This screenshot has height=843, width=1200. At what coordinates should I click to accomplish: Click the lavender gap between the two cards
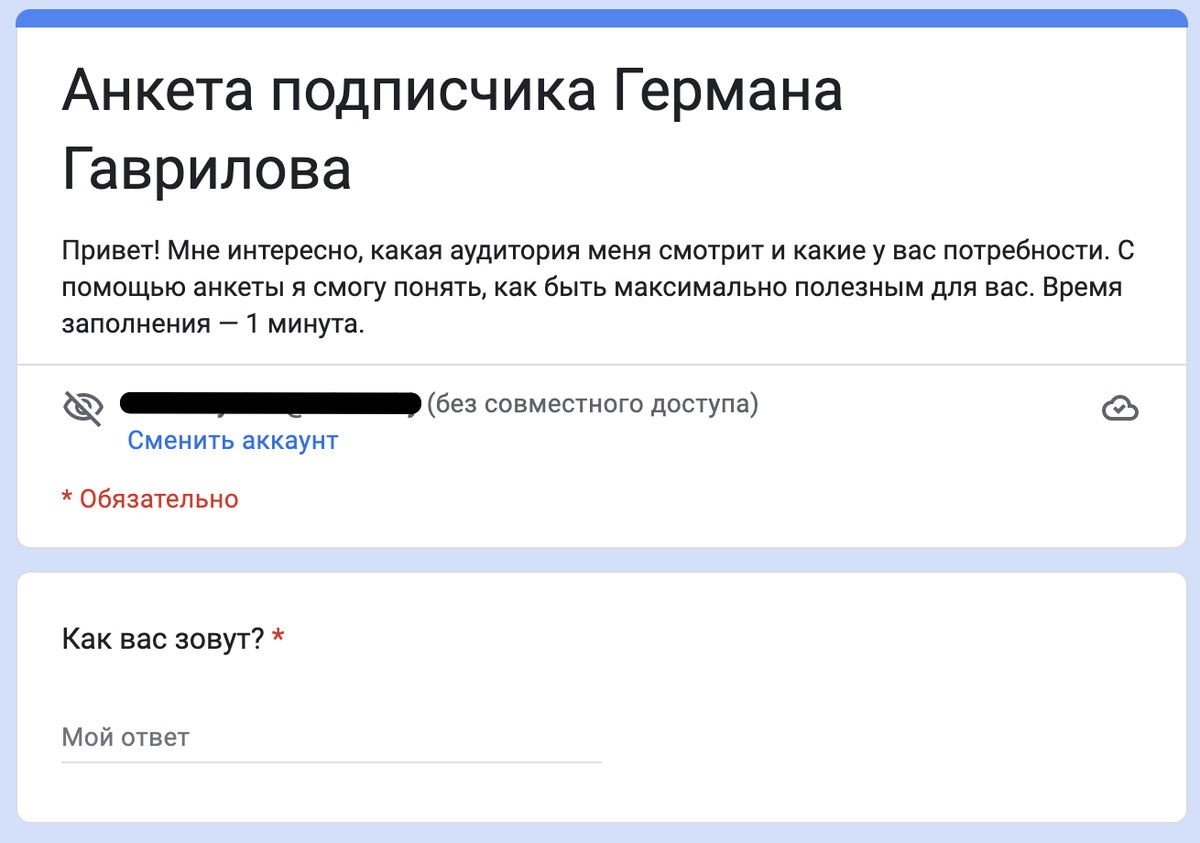coord(600,559)
